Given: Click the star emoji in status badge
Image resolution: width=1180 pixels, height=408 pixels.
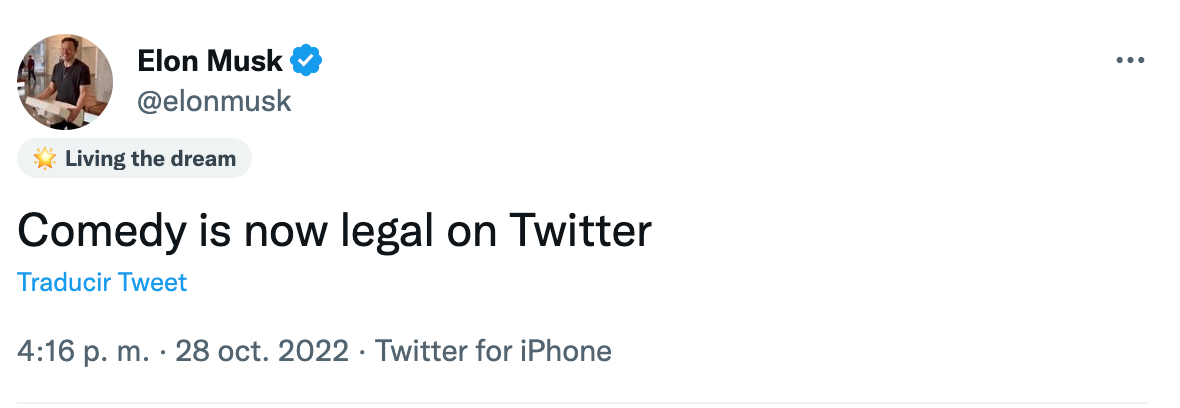Looking at the screenshot, I should coord(44,159).
